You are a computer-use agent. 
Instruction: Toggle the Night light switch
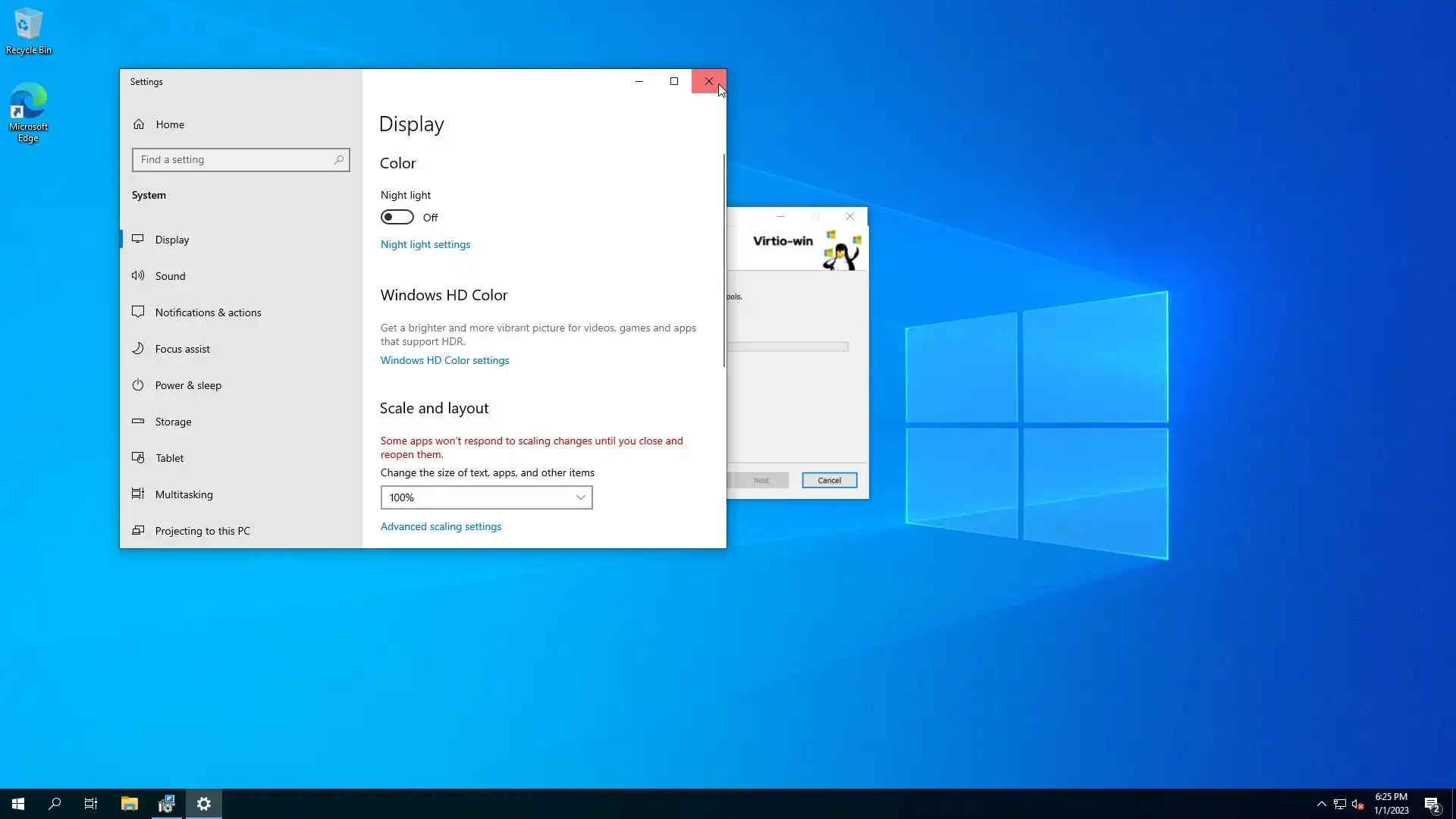point(397,218)
